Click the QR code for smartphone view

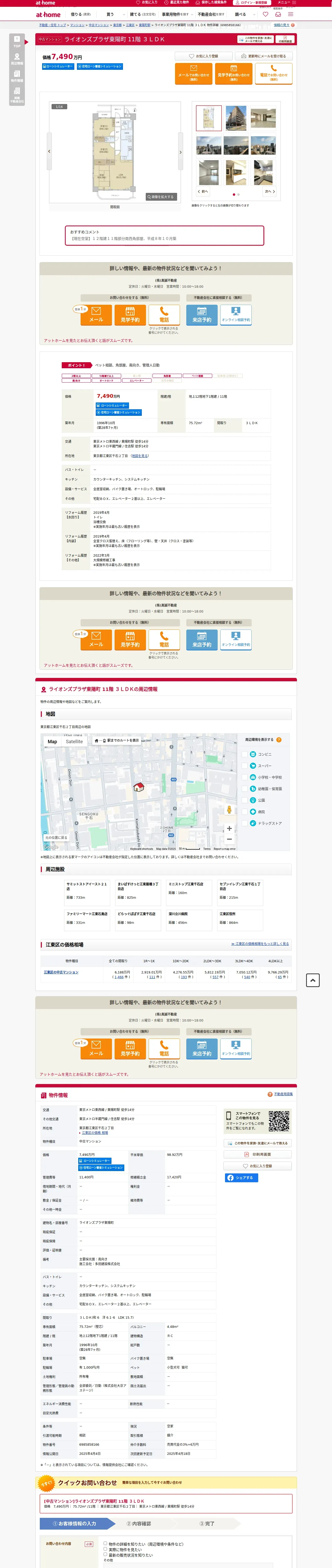(x=279, y=1121)
